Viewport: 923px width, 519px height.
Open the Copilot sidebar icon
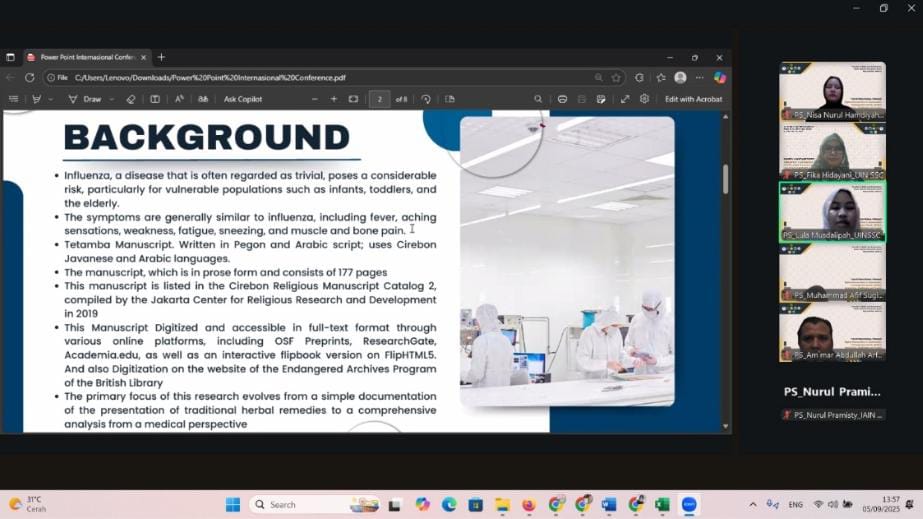(719, 77)
